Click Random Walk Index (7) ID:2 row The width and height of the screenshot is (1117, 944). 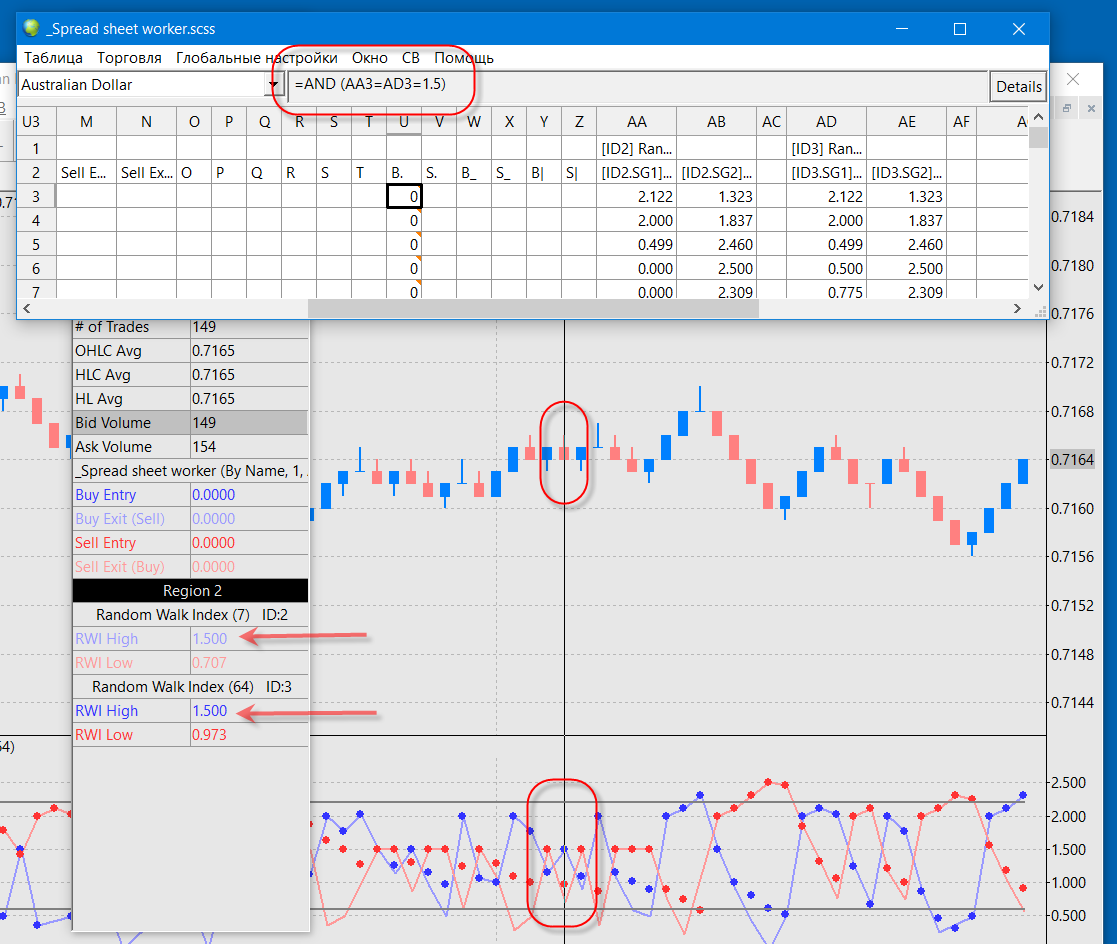[190, 615]
